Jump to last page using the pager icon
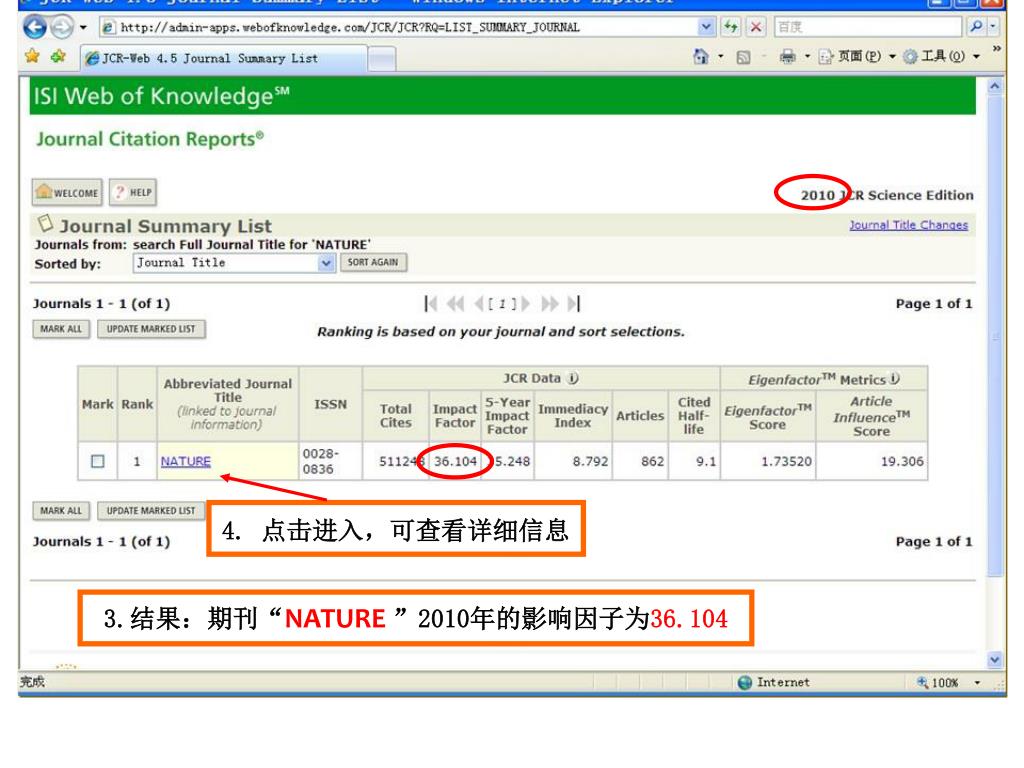Image resolution: width=1024 pixels, height=768 pixels. [573, 304]
